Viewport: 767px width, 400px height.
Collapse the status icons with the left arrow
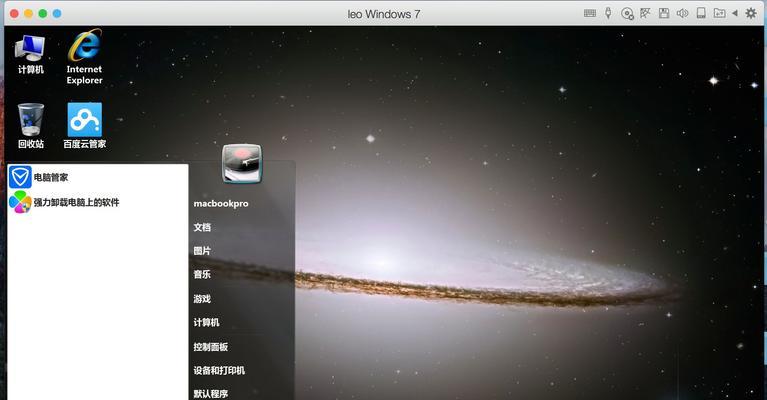pyautogui.click(x=735, y=13)
